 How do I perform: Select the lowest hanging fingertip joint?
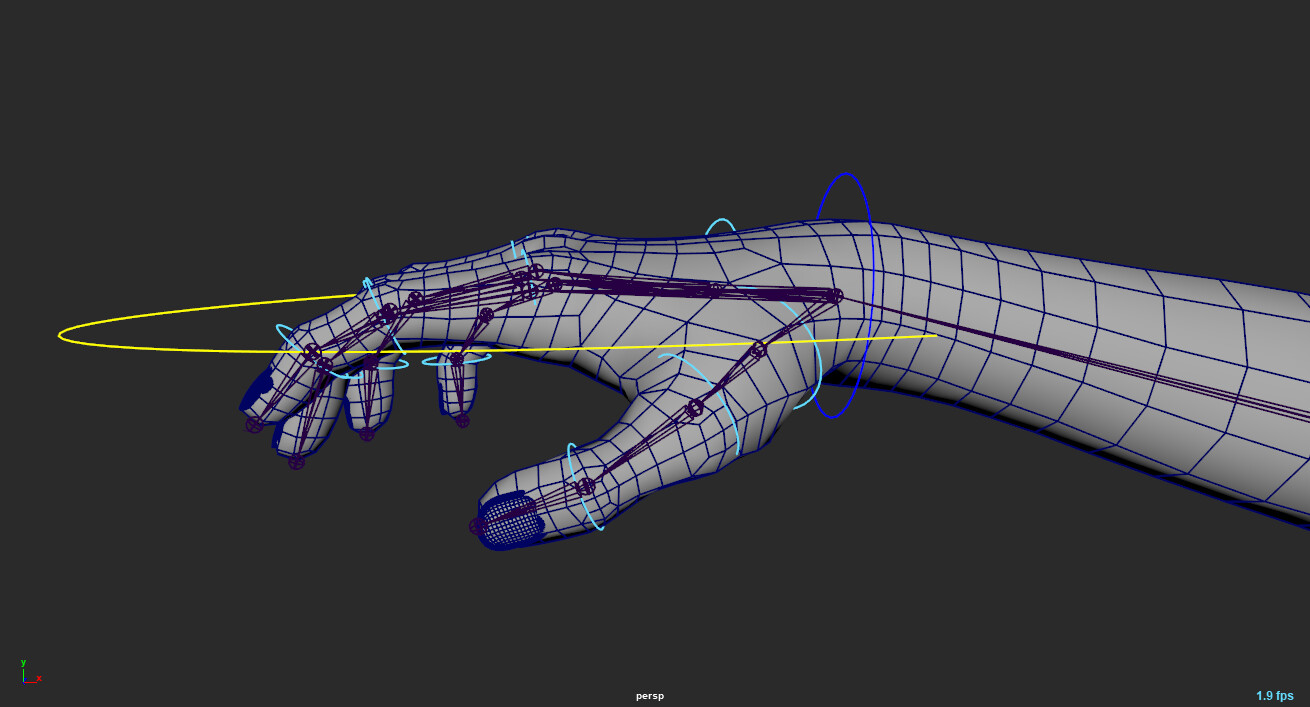coord(296,461)
